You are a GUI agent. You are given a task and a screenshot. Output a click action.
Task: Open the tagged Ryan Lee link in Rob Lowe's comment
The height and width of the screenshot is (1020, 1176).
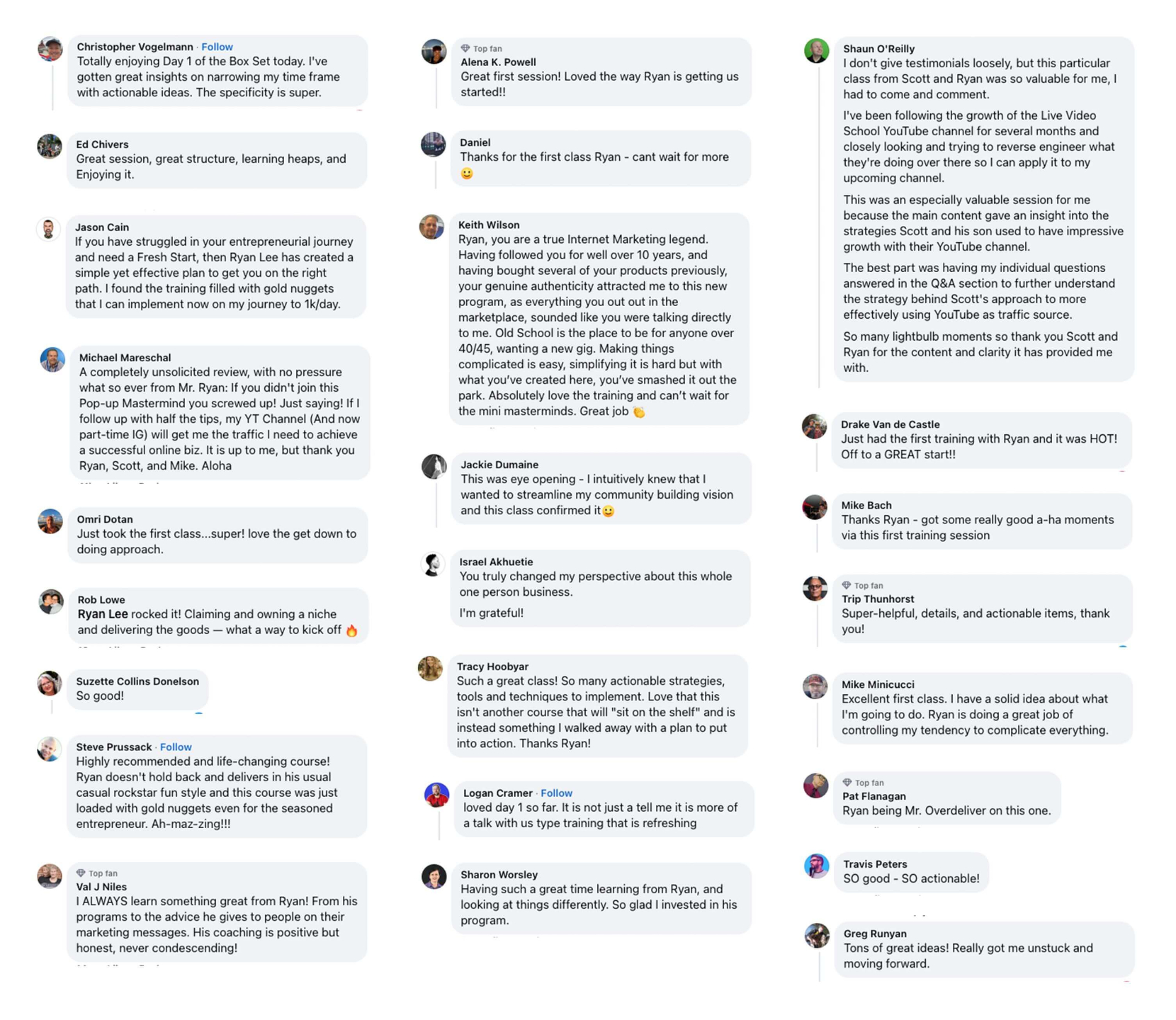coord(103,614)
